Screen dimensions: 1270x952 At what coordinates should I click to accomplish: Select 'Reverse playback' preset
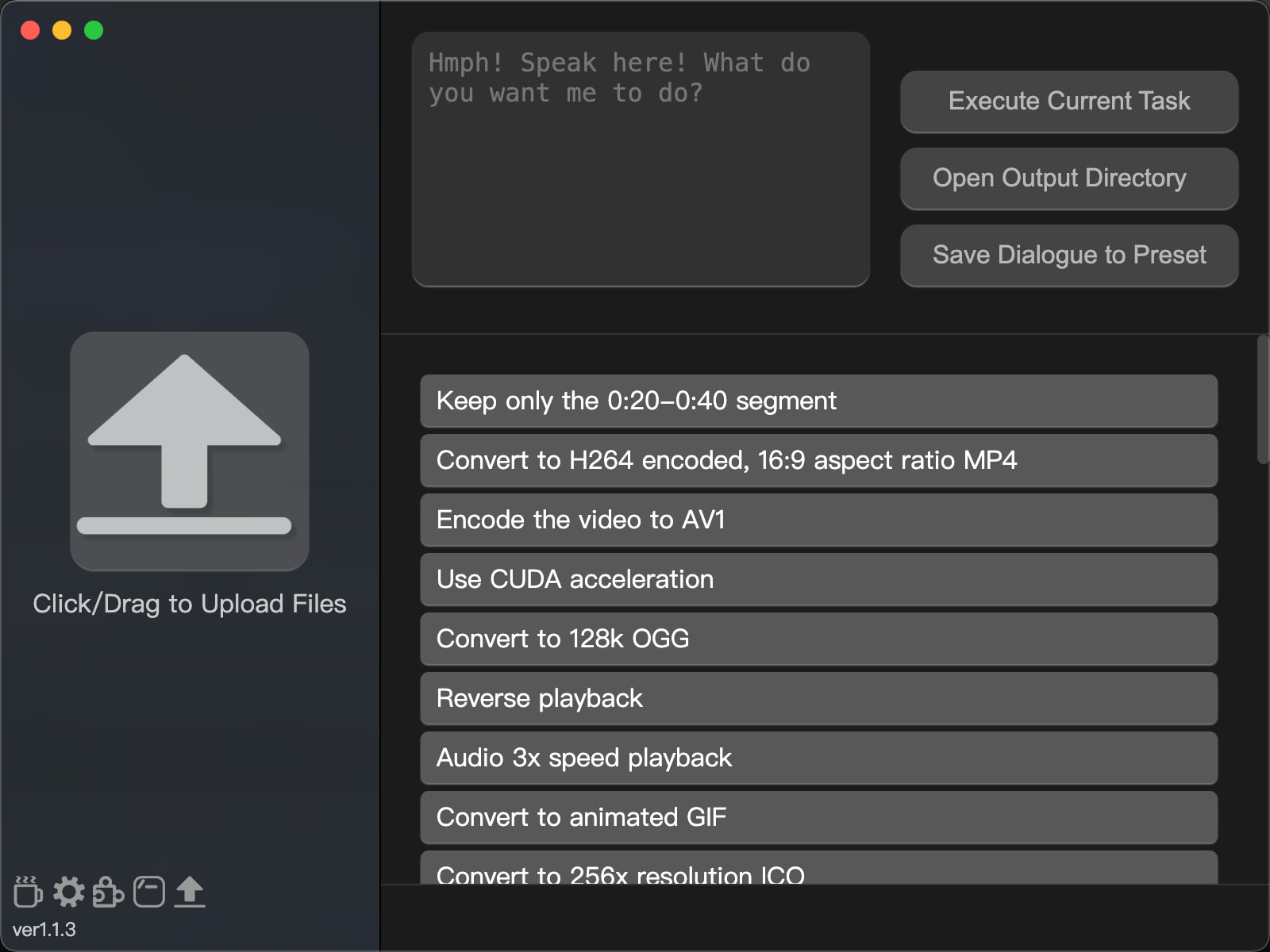(818, 698)
